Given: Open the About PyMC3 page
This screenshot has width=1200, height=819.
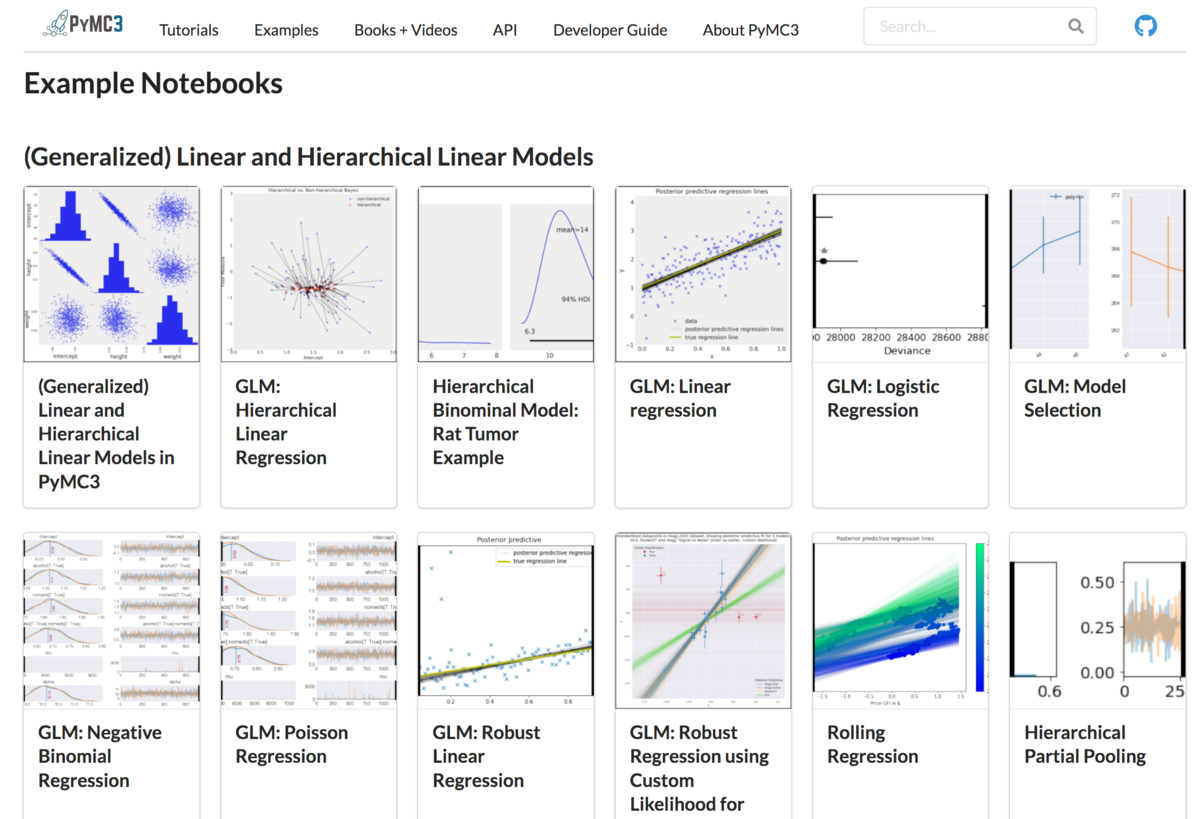Looking at the screenshot, I should 750,30.
